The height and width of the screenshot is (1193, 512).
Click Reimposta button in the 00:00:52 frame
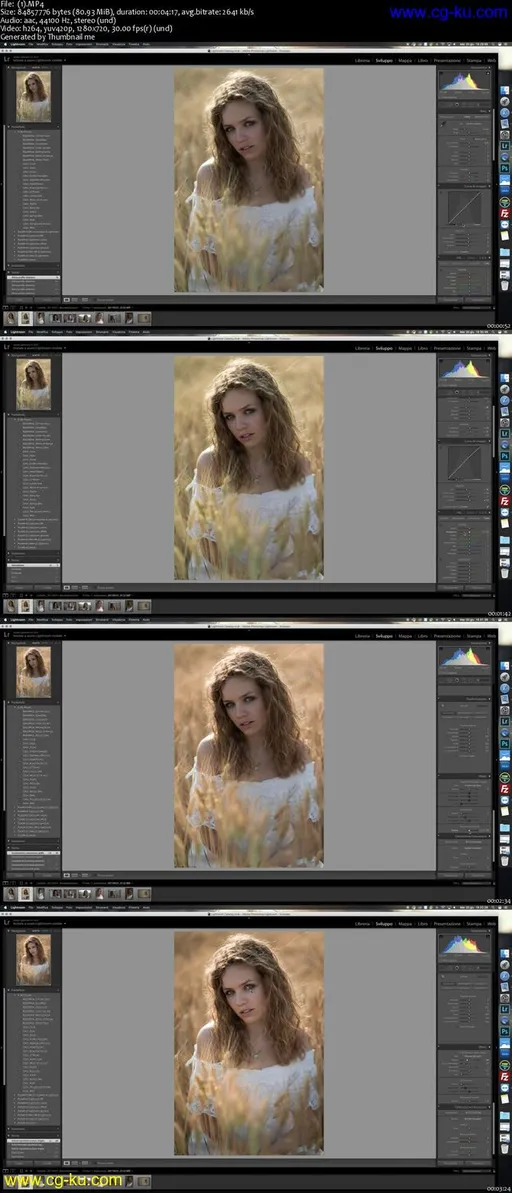pos(478,300)
